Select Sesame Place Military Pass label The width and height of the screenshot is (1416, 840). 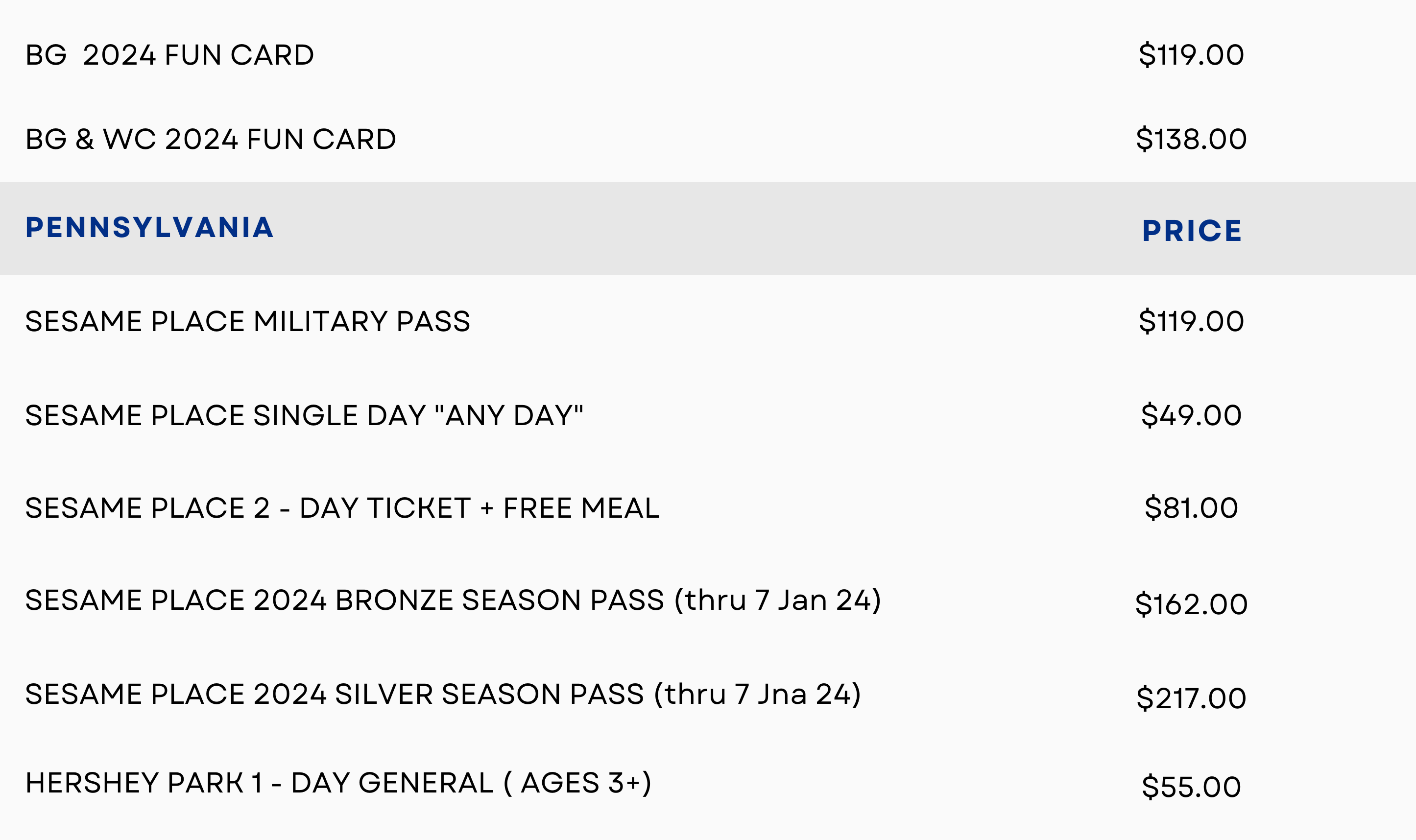(247, 321)
